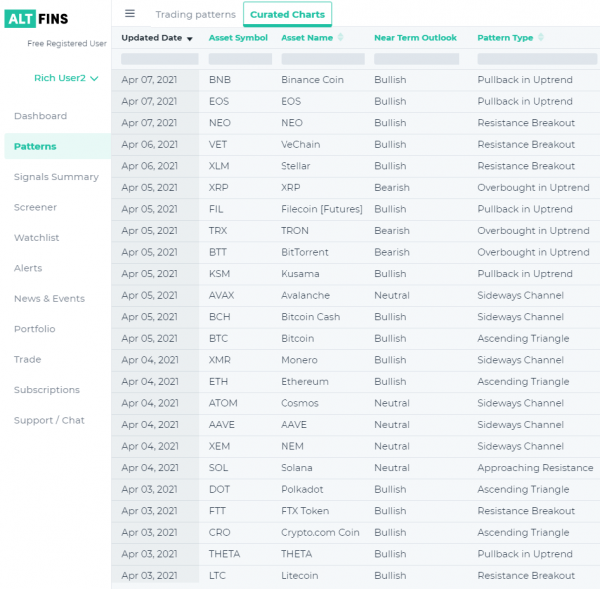Go to the Screener section
This screenshot has height=589, width=600.
point(35,208)
